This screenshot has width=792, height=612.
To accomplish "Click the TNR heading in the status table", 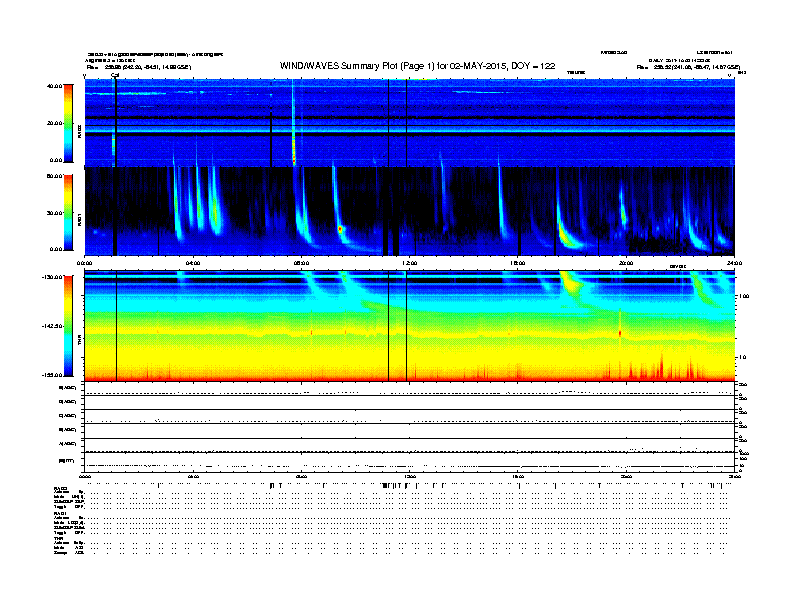I will tap(58, 538).
